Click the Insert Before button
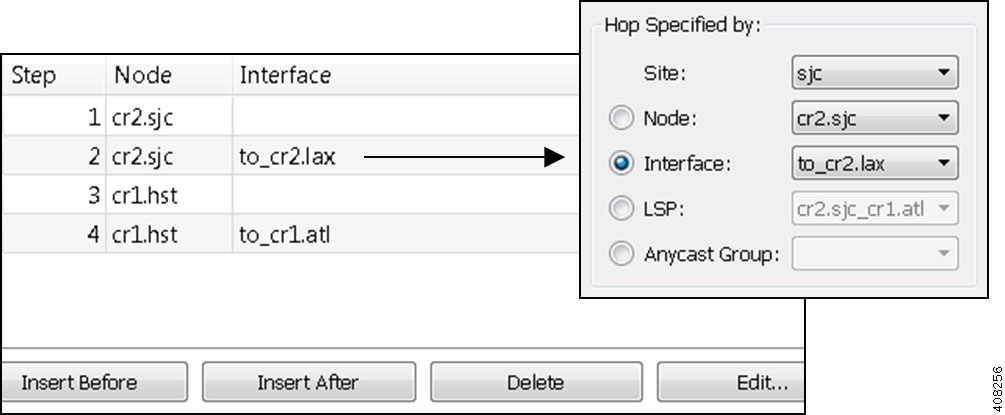This screenshot has height=415, width=1005. click(x=94, y=382)
